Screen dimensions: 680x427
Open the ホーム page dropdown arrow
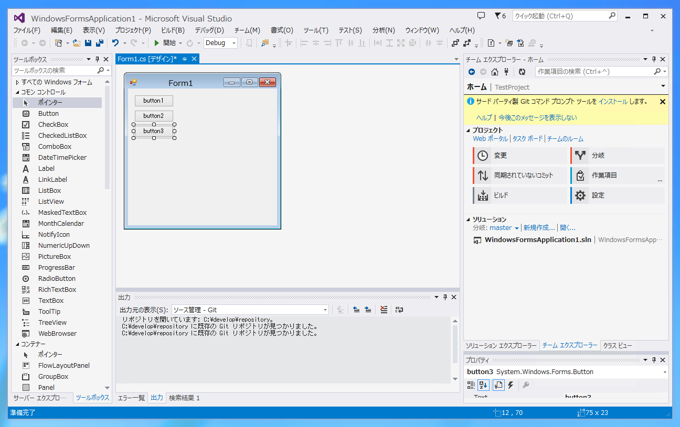663,86
